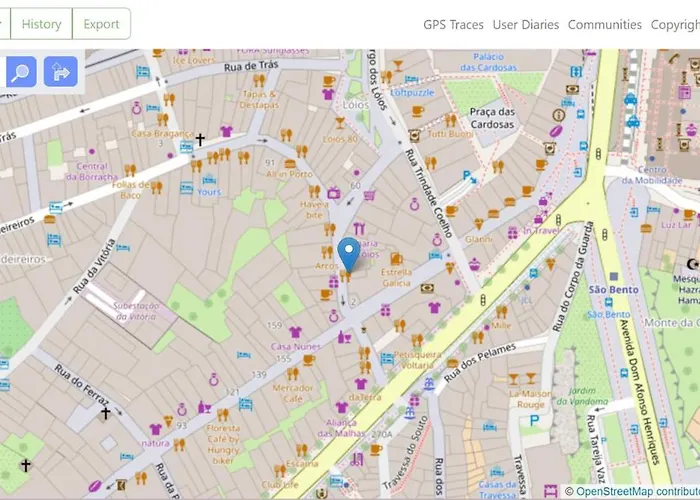Click the Gianni ice cream icon

[479, 223]
